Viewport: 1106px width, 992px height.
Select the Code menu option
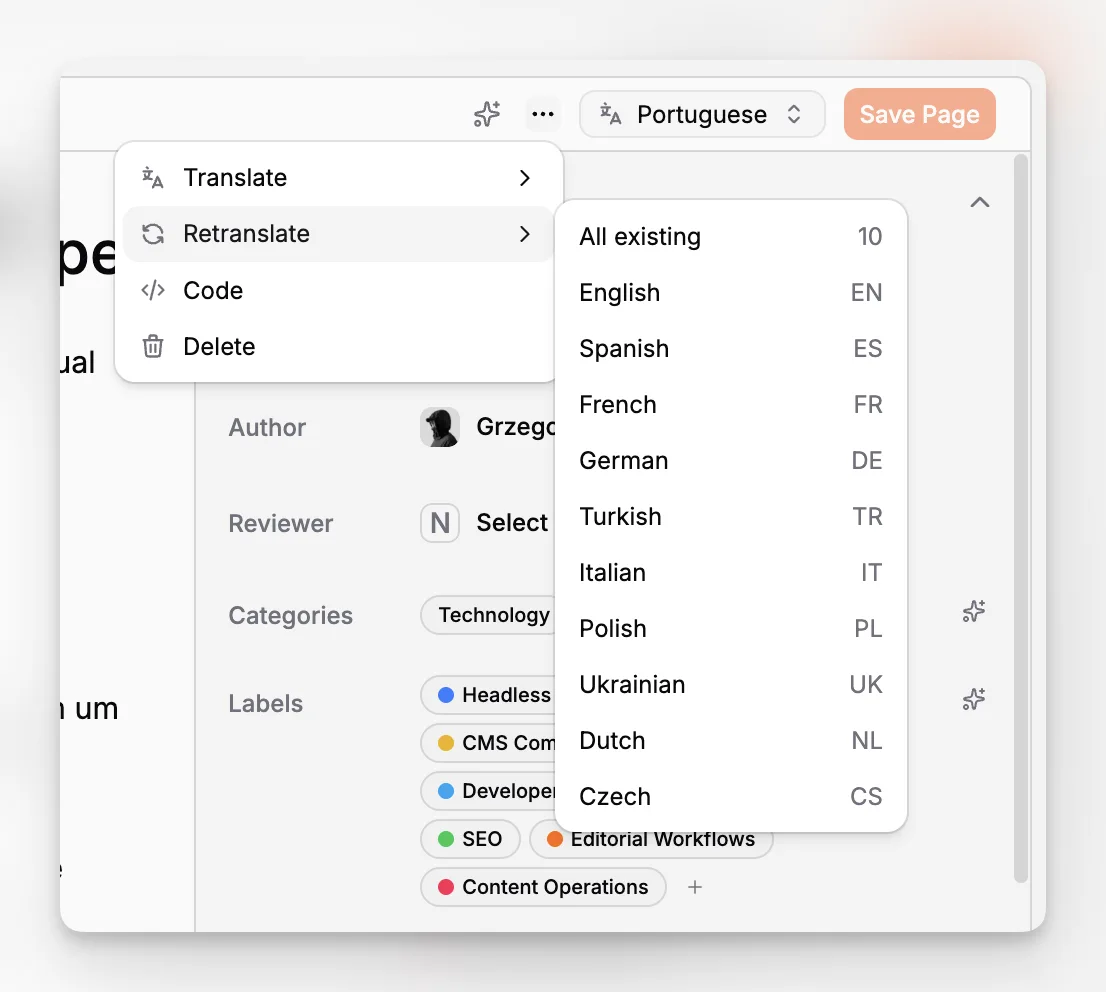[x=338, y=290]
